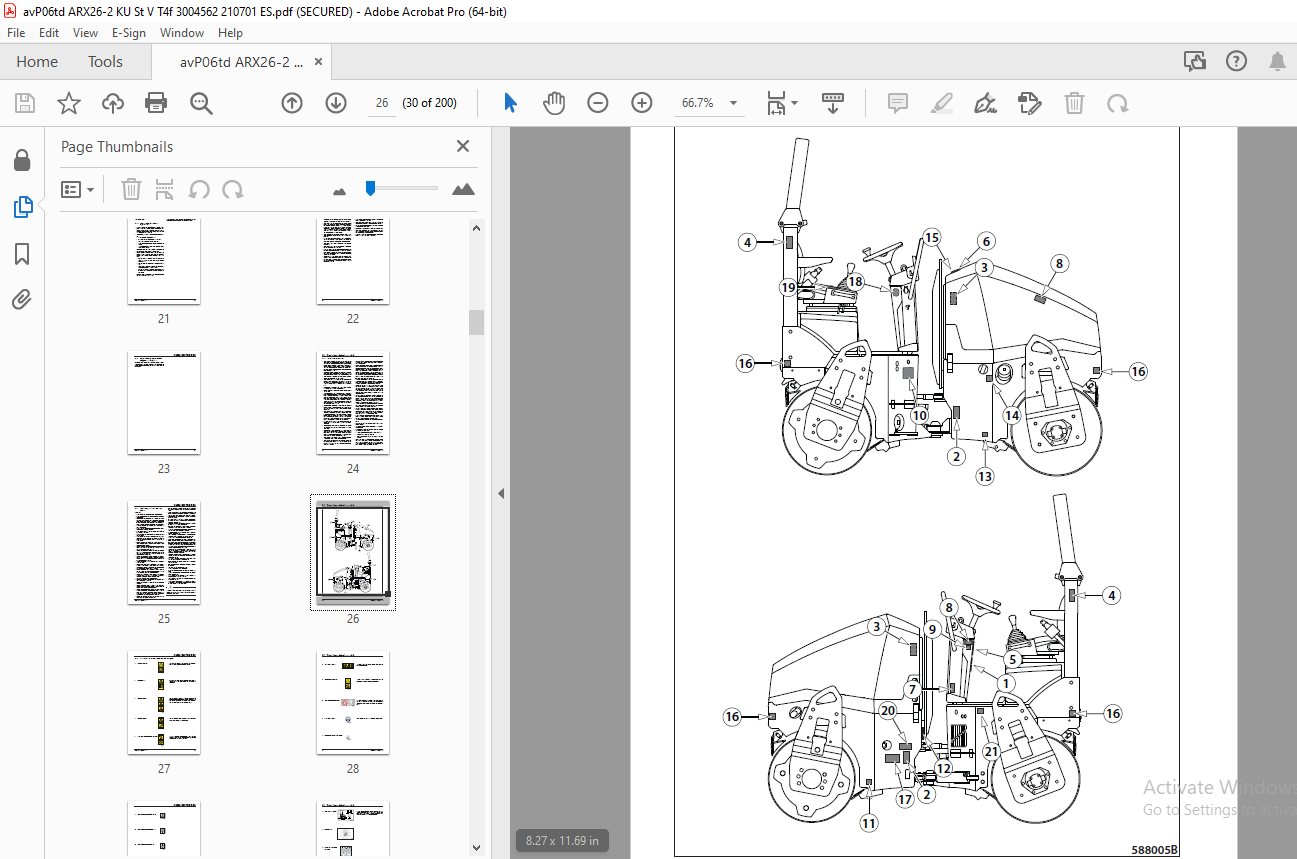Add a comment with the sticky note tool
This screenshot has height=859, width=1297.
pos(898,103)
